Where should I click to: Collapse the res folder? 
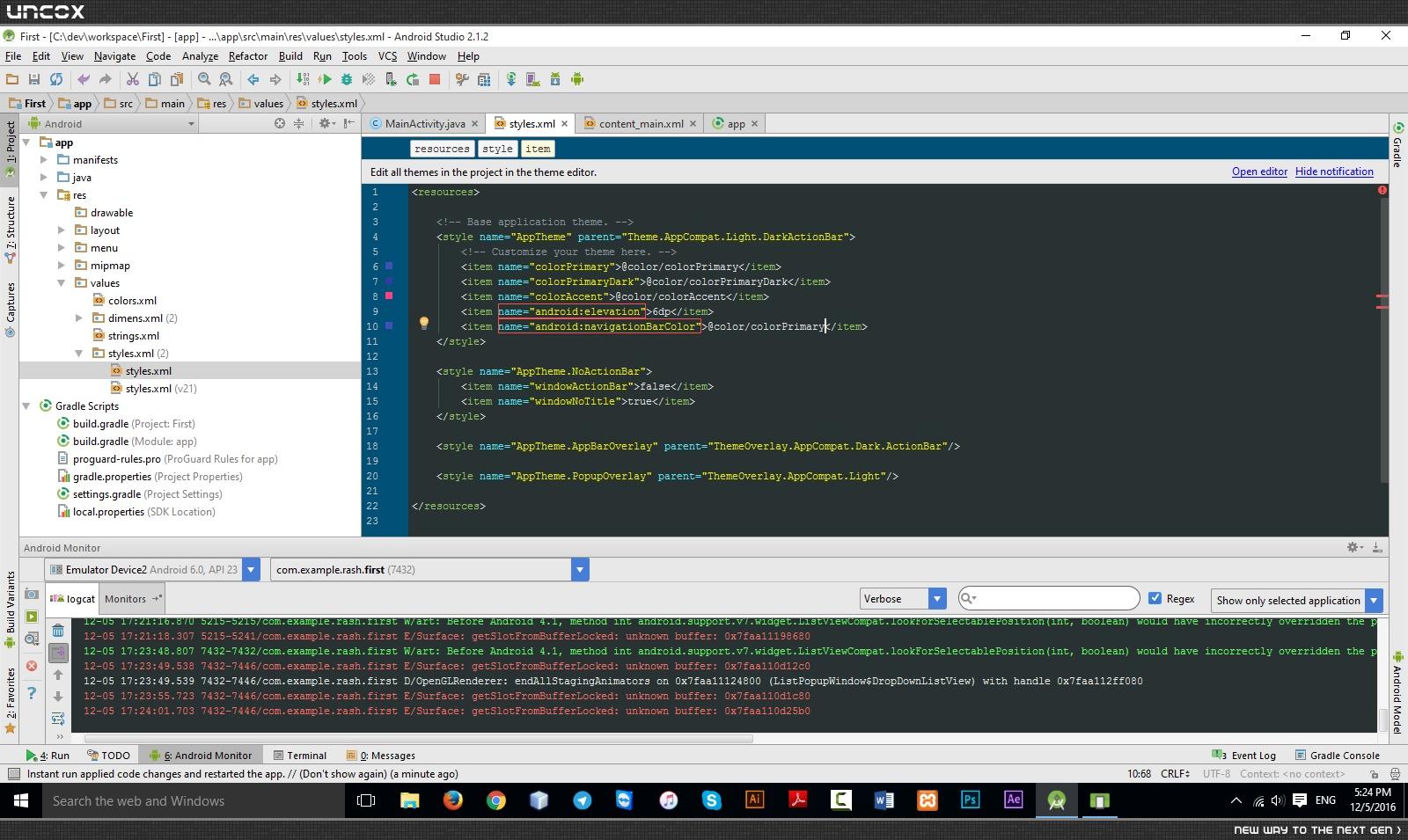click(x=44, y=195)
